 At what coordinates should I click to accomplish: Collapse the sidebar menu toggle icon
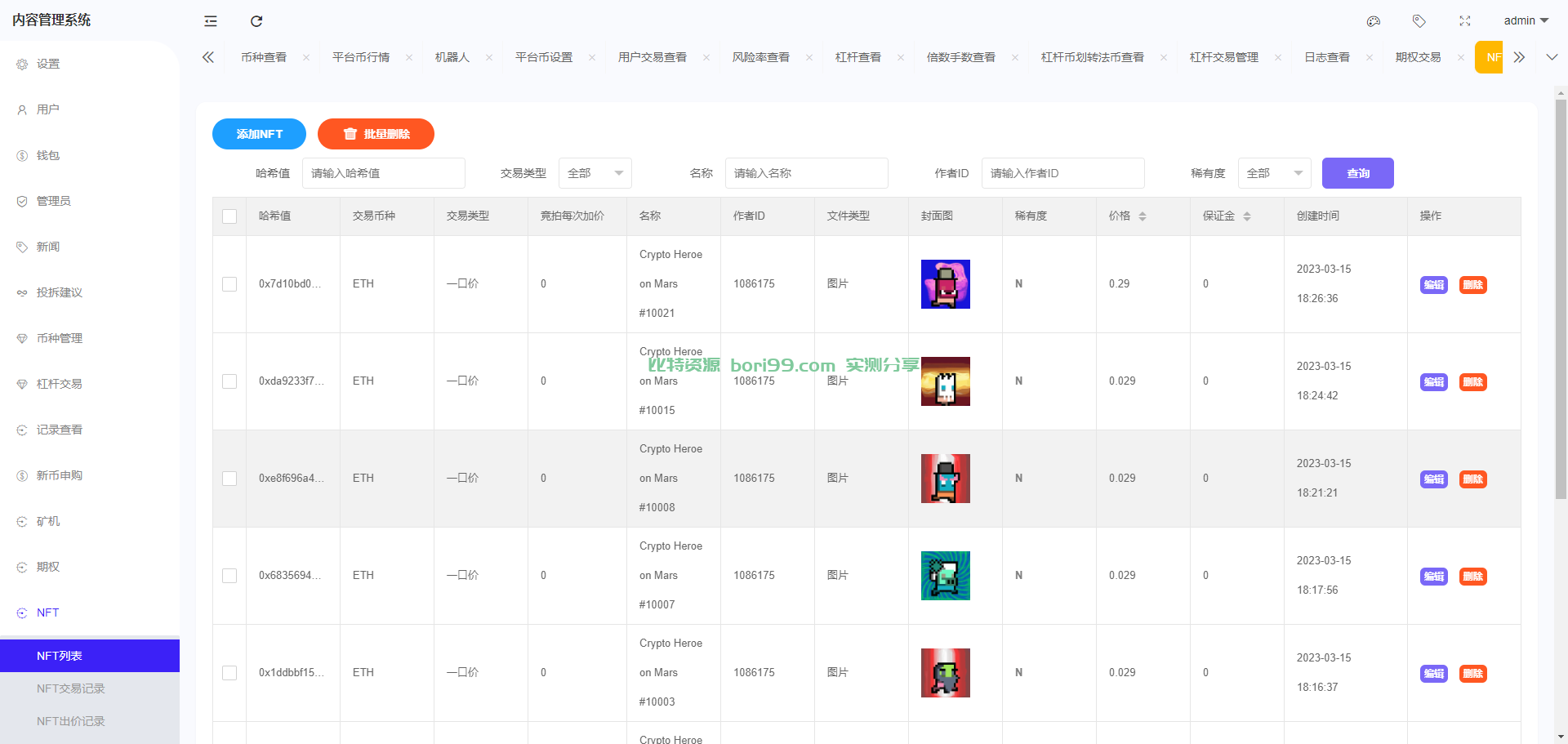[x=211, y=21]
